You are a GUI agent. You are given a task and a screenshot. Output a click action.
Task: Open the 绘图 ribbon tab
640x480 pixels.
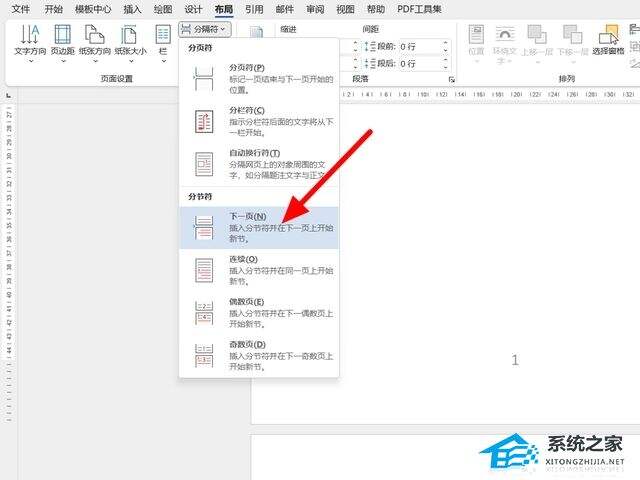click(162, 9)
